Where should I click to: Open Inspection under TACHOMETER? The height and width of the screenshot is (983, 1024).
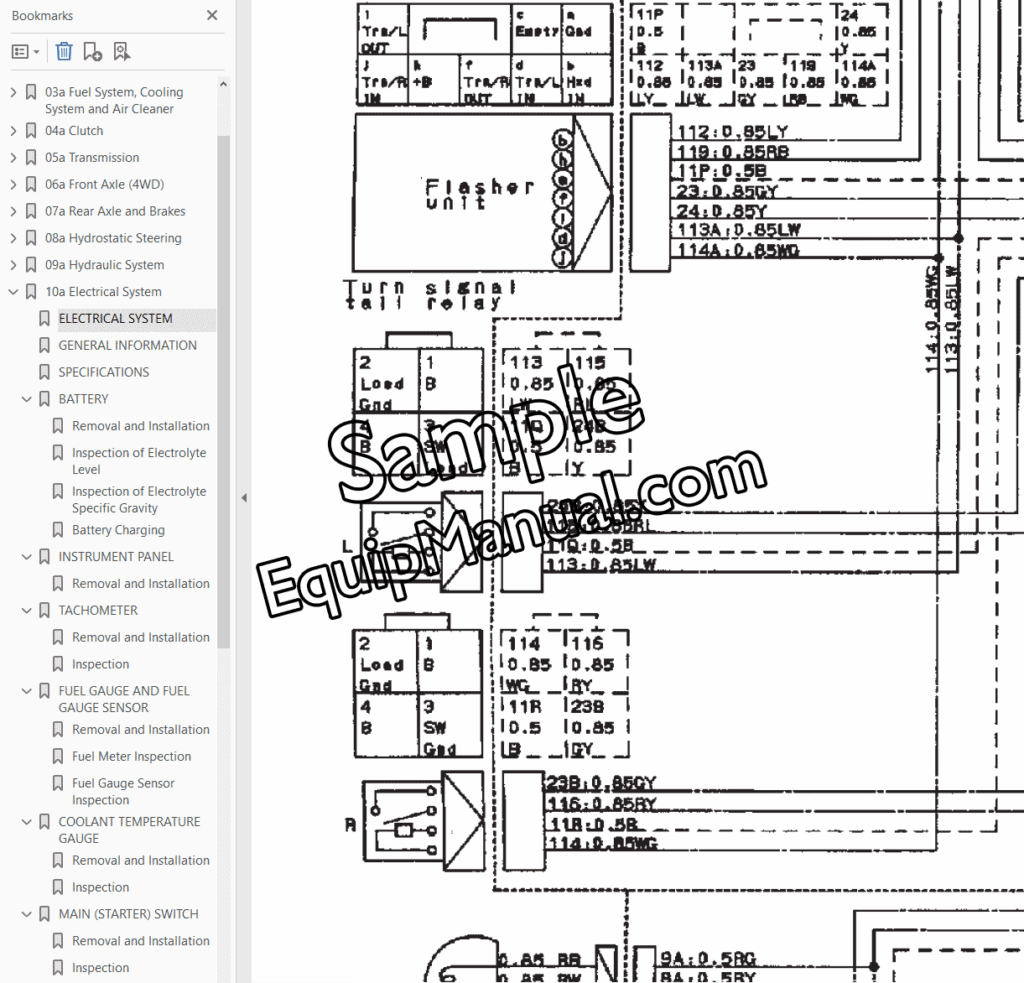101,664
